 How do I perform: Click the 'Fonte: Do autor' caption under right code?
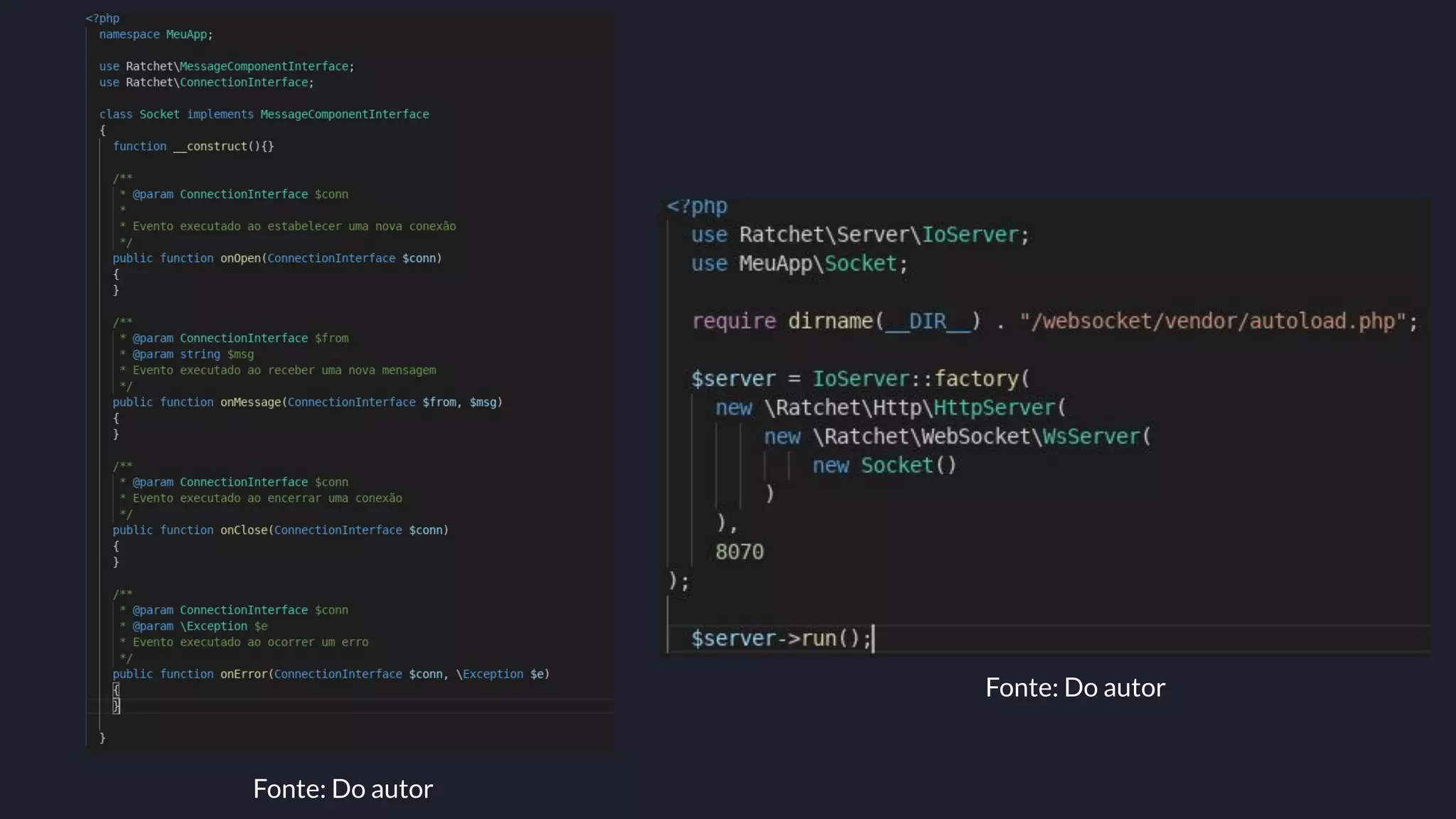(1075, 687)
